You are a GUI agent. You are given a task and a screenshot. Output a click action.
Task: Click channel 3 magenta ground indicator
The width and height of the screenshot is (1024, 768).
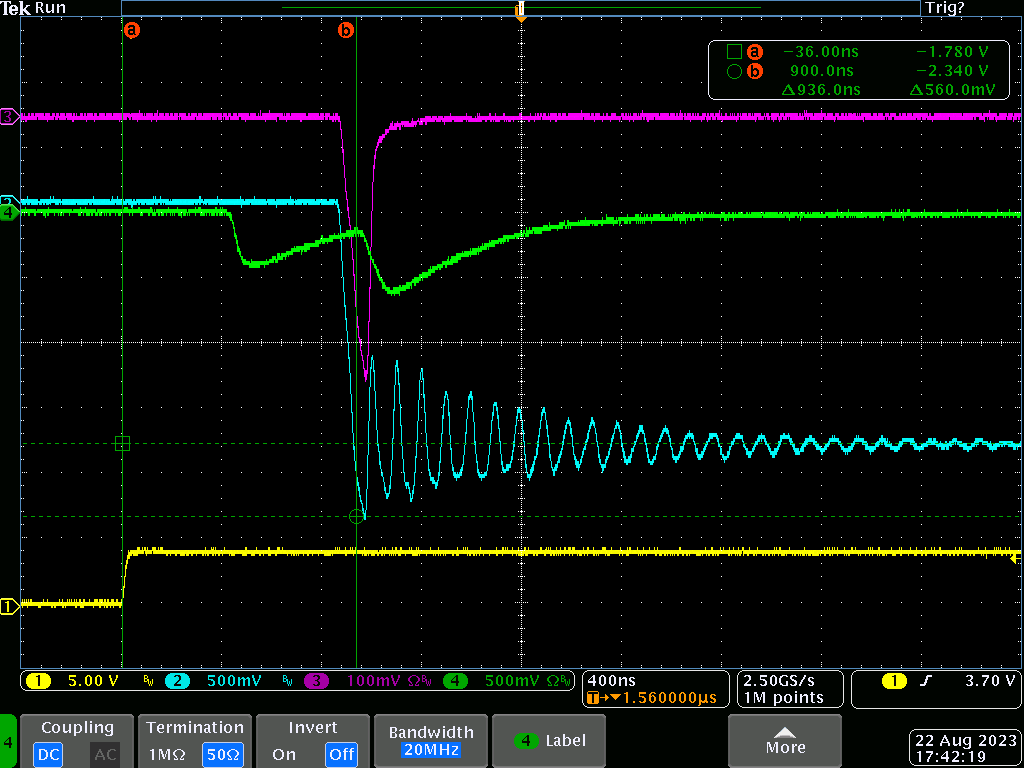pos(9,117)
